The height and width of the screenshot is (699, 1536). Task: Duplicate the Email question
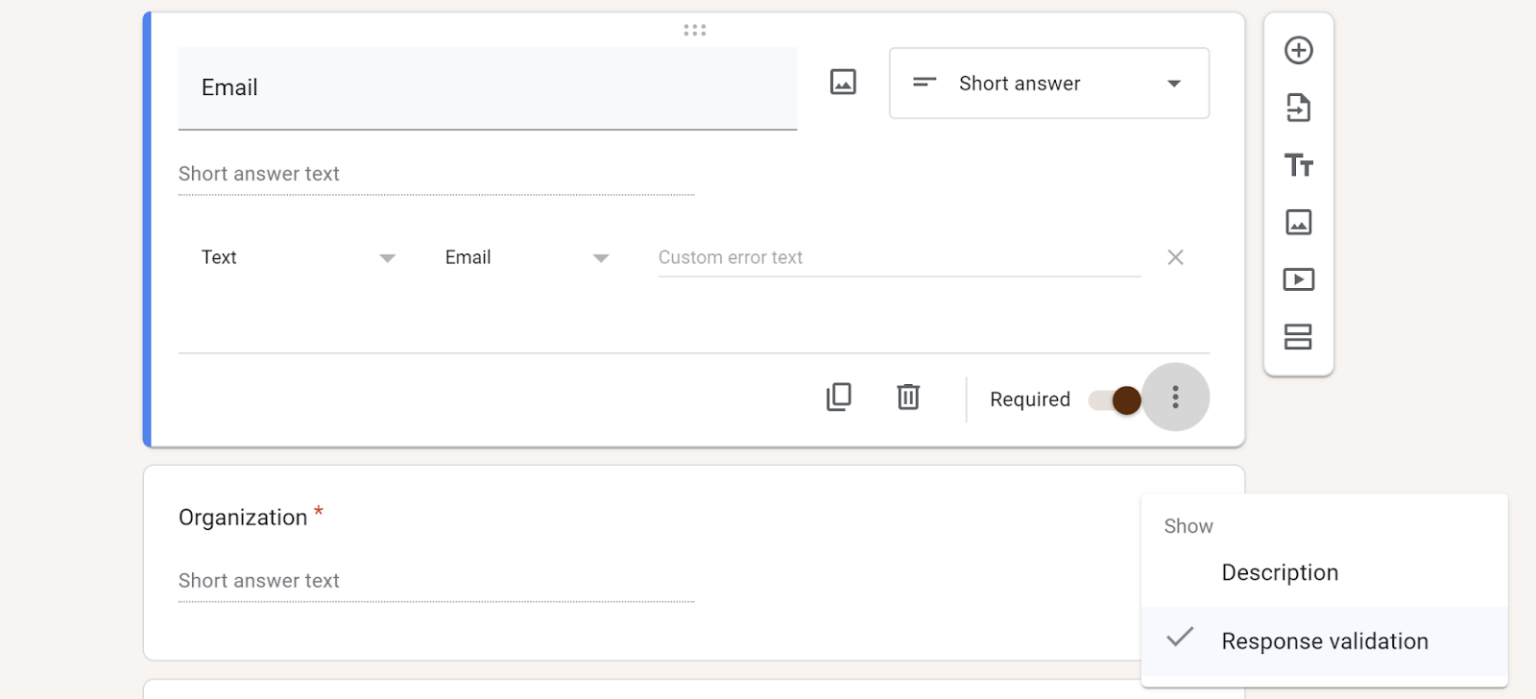point(838,397)
